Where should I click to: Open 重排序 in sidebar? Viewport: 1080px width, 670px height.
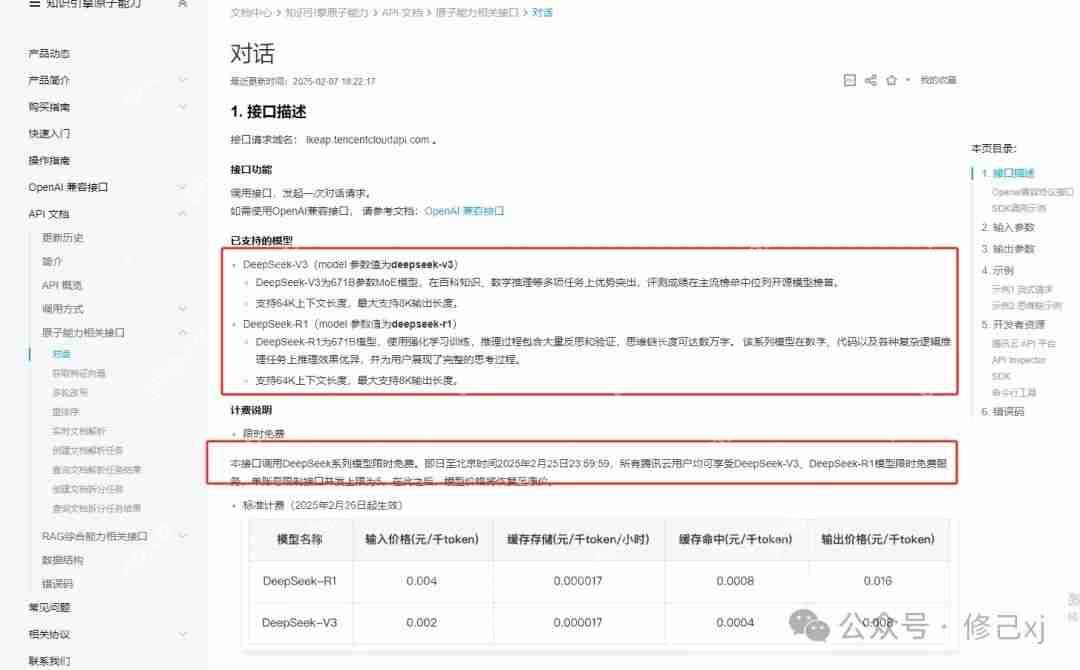pyautogui.click(x=65, y=412)
